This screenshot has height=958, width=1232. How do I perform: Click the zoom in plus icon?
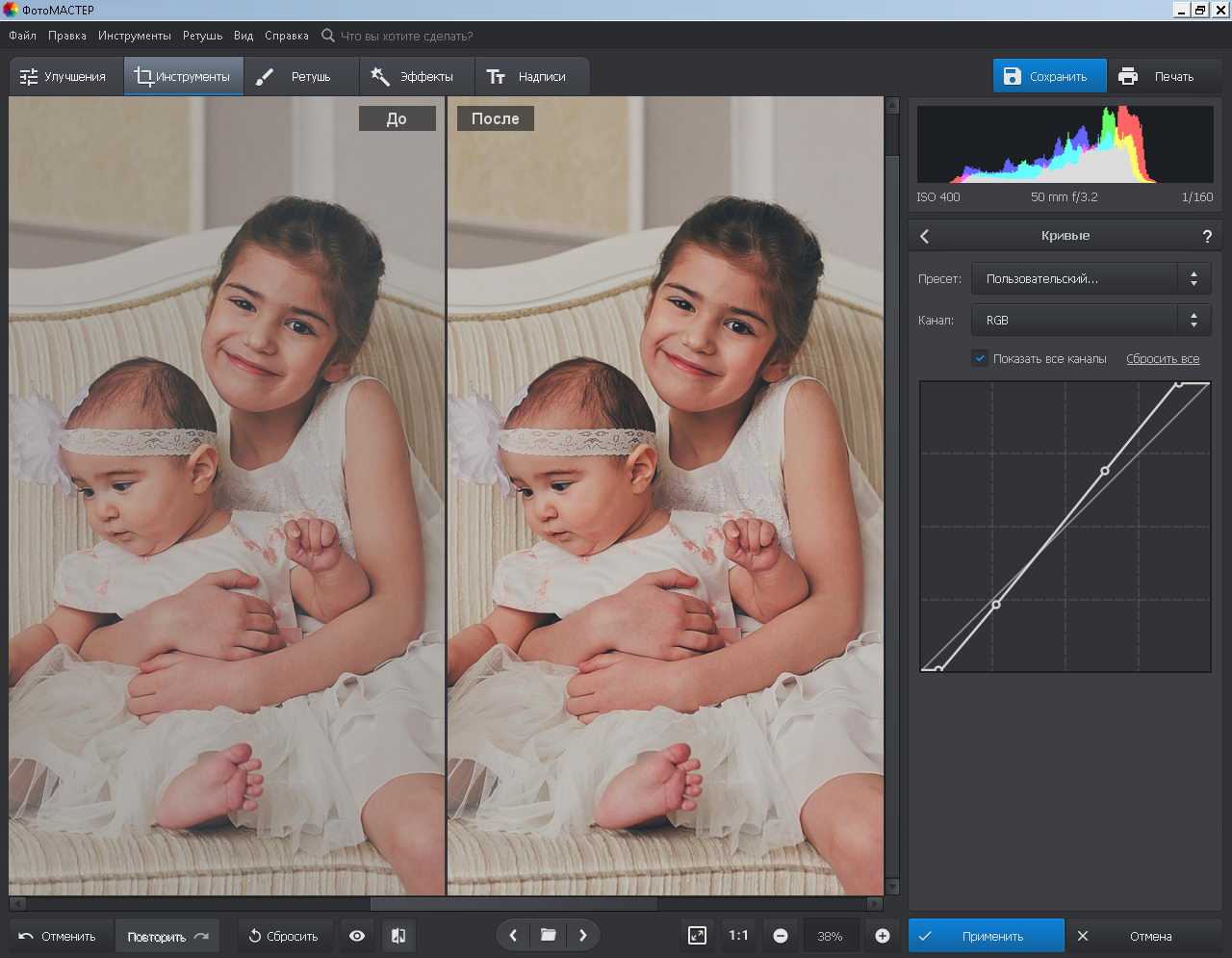[x=882, y=936]
